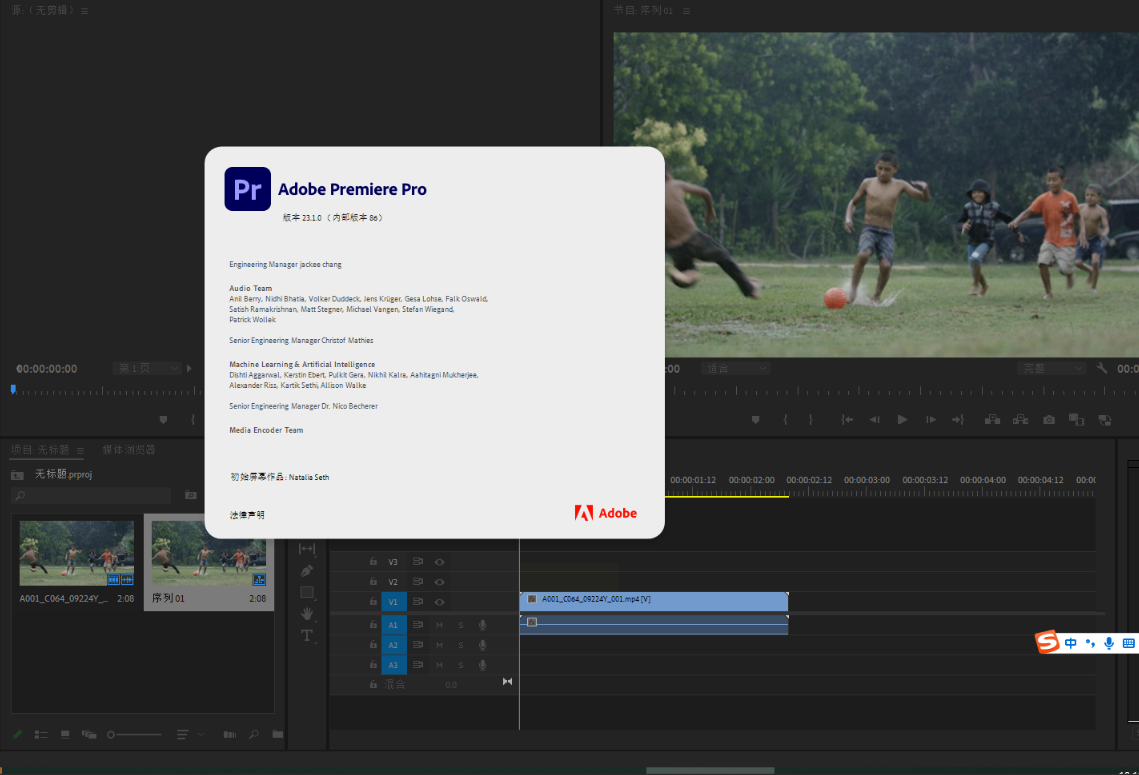Viewport: 1139px width, 775px height.
Task: Toggle V2 track output eye
Action: 439,582
